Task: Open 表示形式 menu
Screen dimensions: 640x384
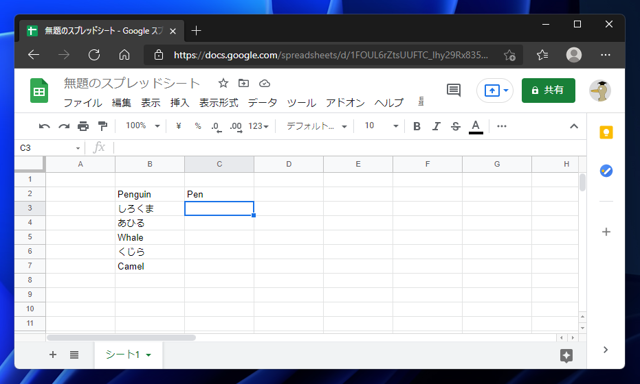Action: coord(219,103)
